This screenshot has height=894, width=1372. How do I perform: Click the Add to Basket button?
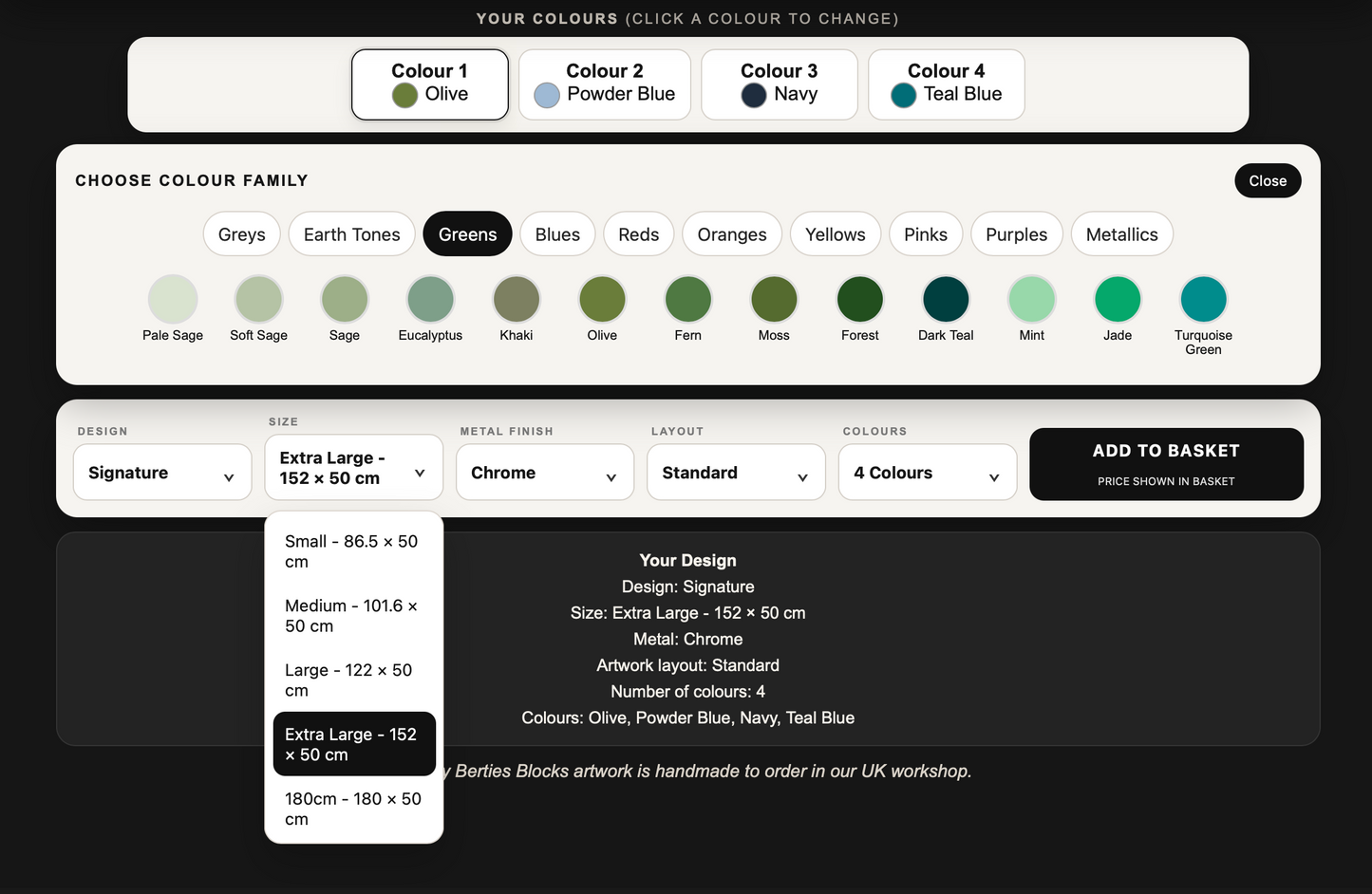(1166, 464)
